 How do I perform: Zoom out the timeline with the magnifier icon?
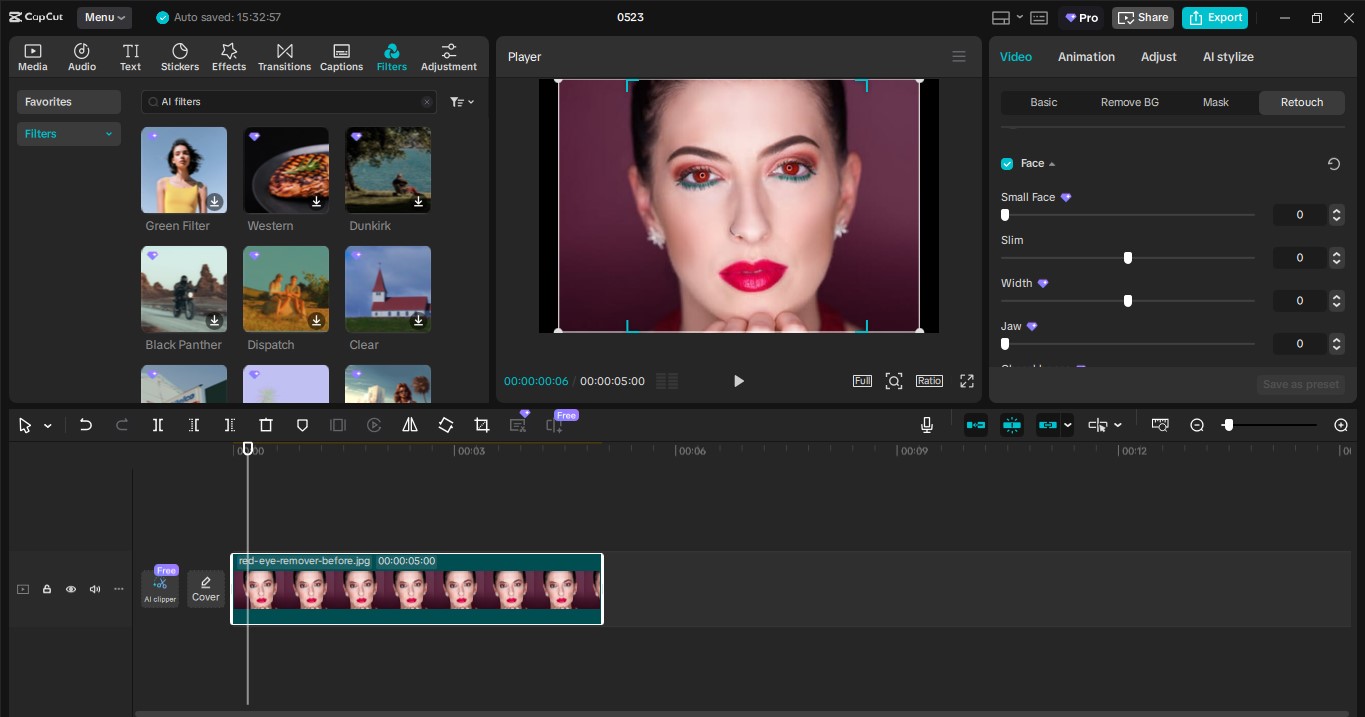coord(1197,425)
